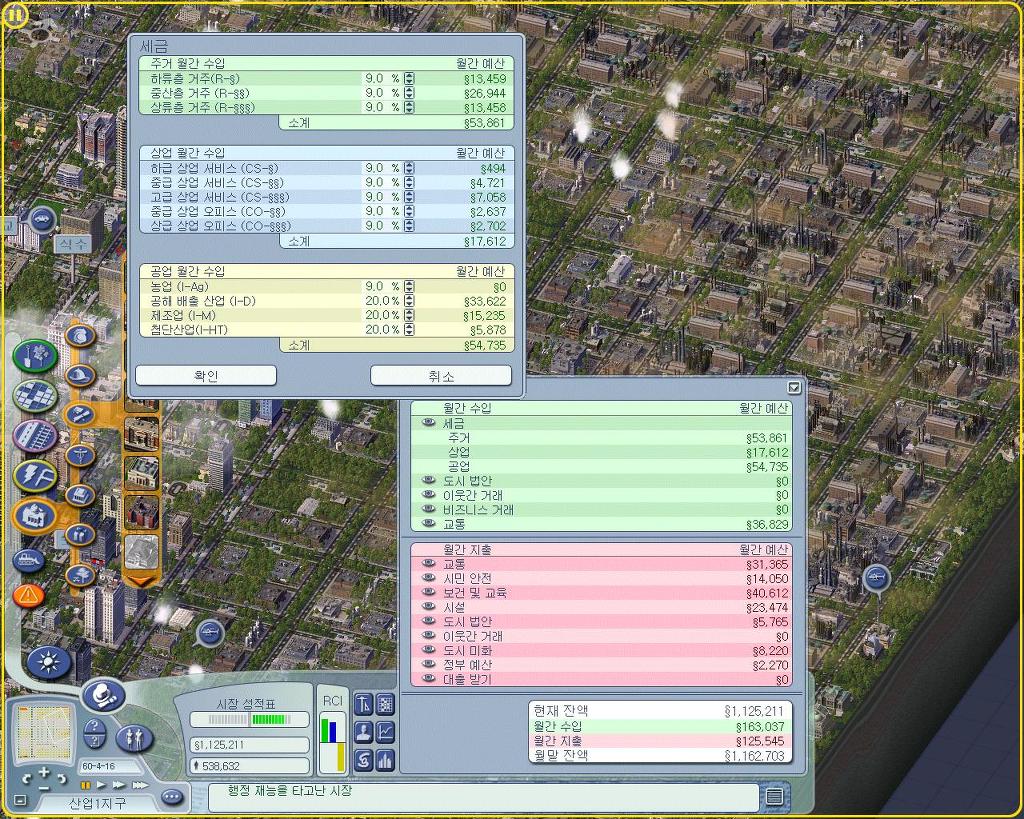Click the eye icon next to 세금
1024x819 pixels.
[429, 424]
